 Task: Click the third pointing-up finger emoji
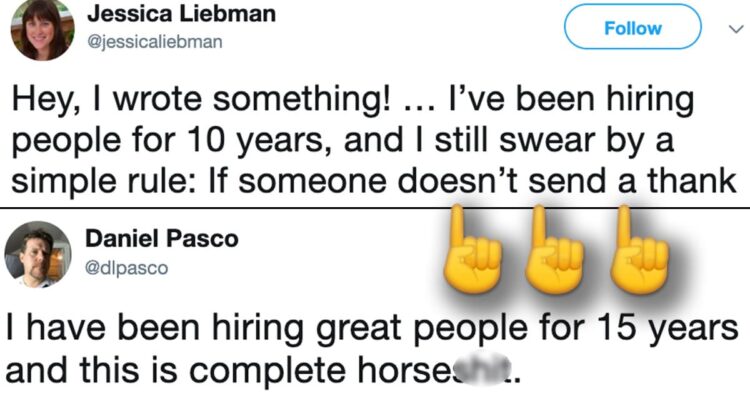click(640, 250)
